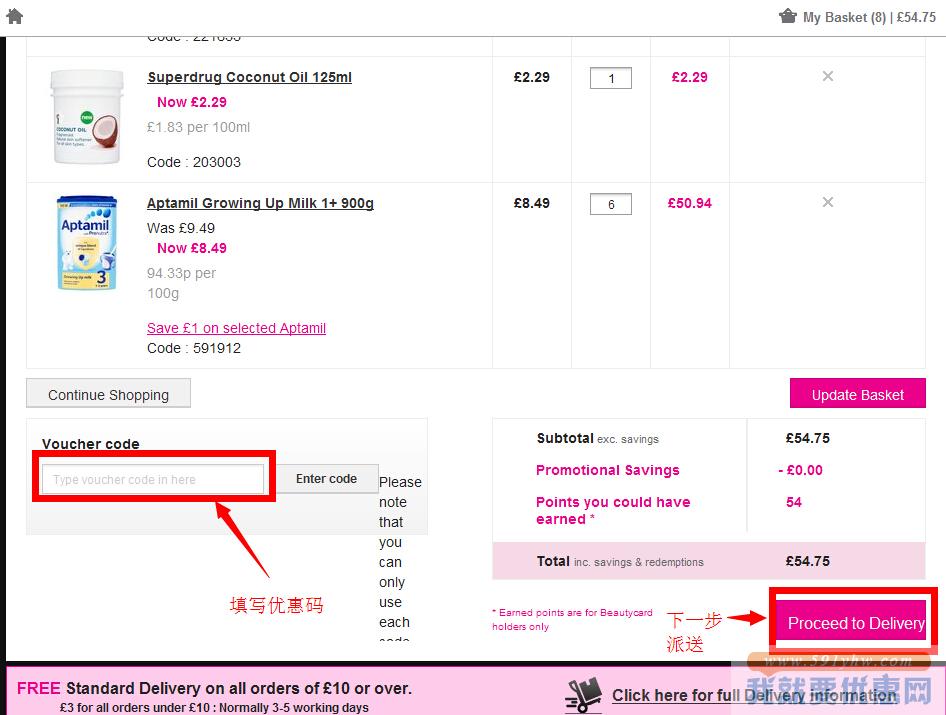
Task: Select the £2.29 coconut oil line total
Action: coord(689,77)
